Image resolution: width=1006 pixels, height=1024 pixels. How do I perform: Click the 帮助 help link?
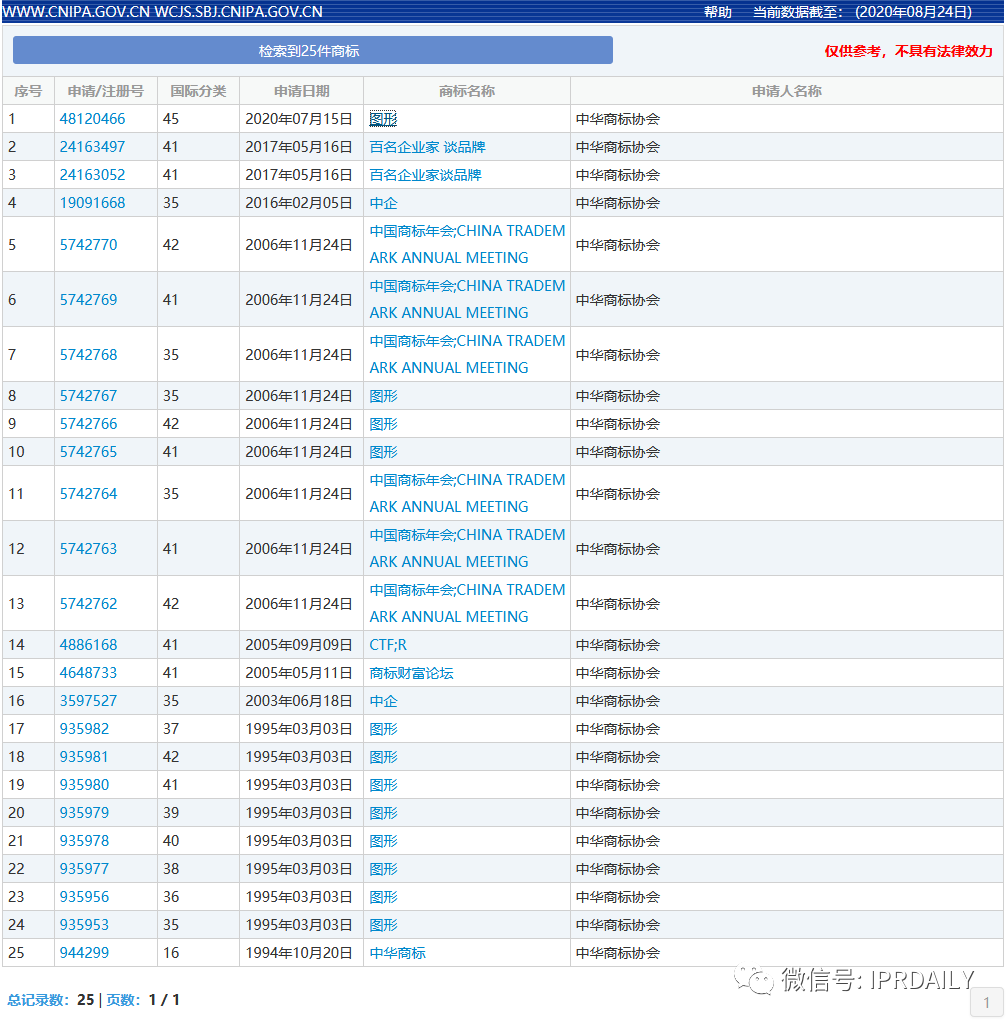pos(717,12)
